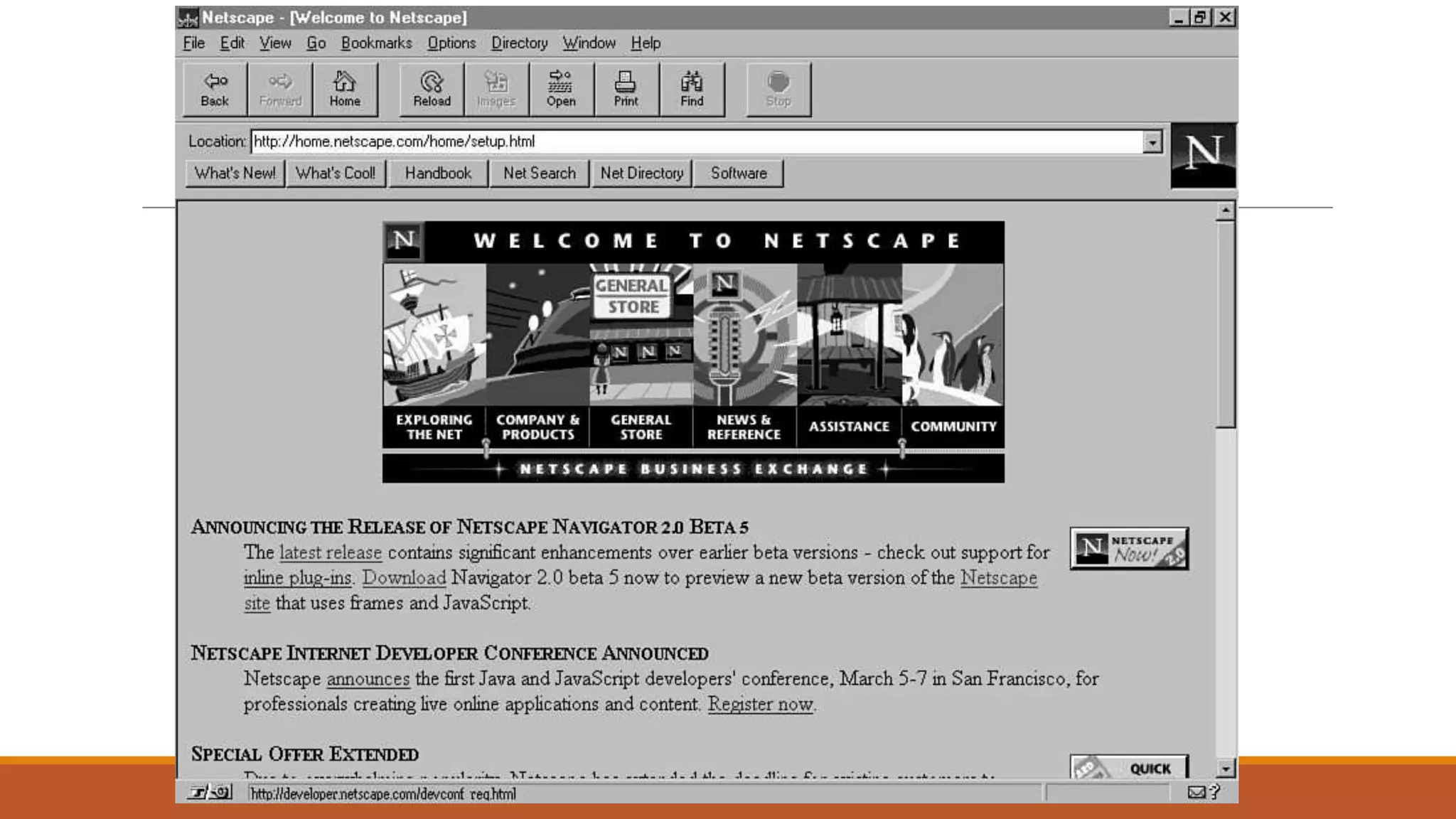Click the QUICK badge at page bottom
The height and width of the screenshot is (819, 1456).
point(1129,766)
